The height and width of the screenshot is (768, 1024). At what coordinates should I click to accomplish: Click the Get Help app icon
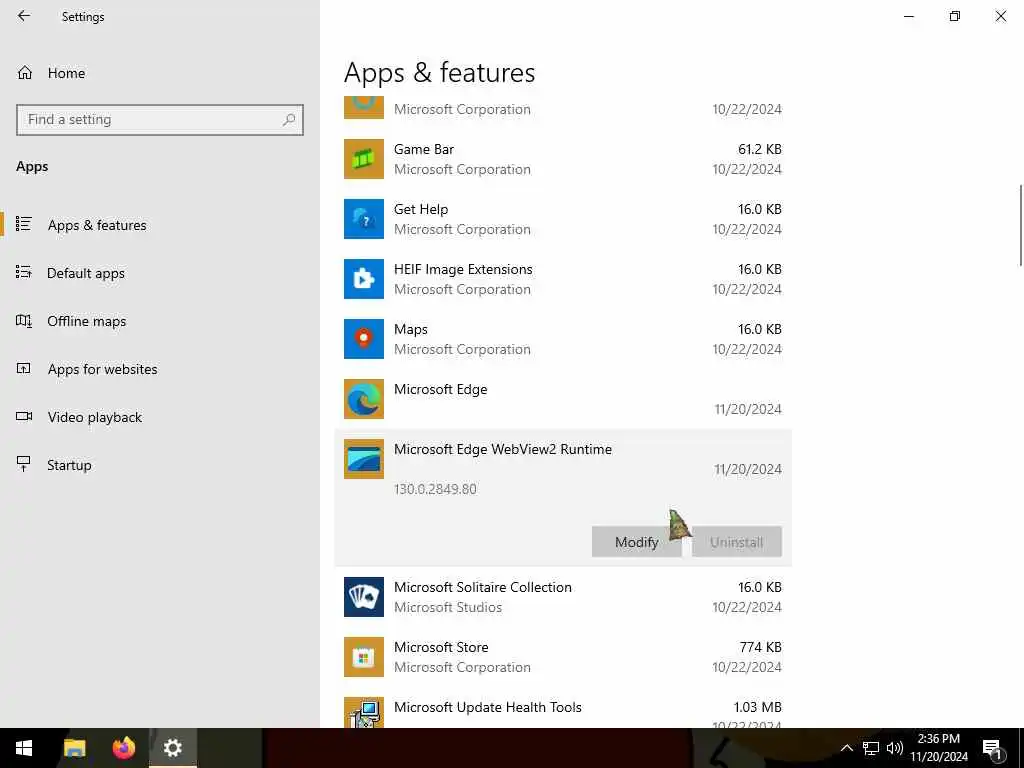coord(364,219)
